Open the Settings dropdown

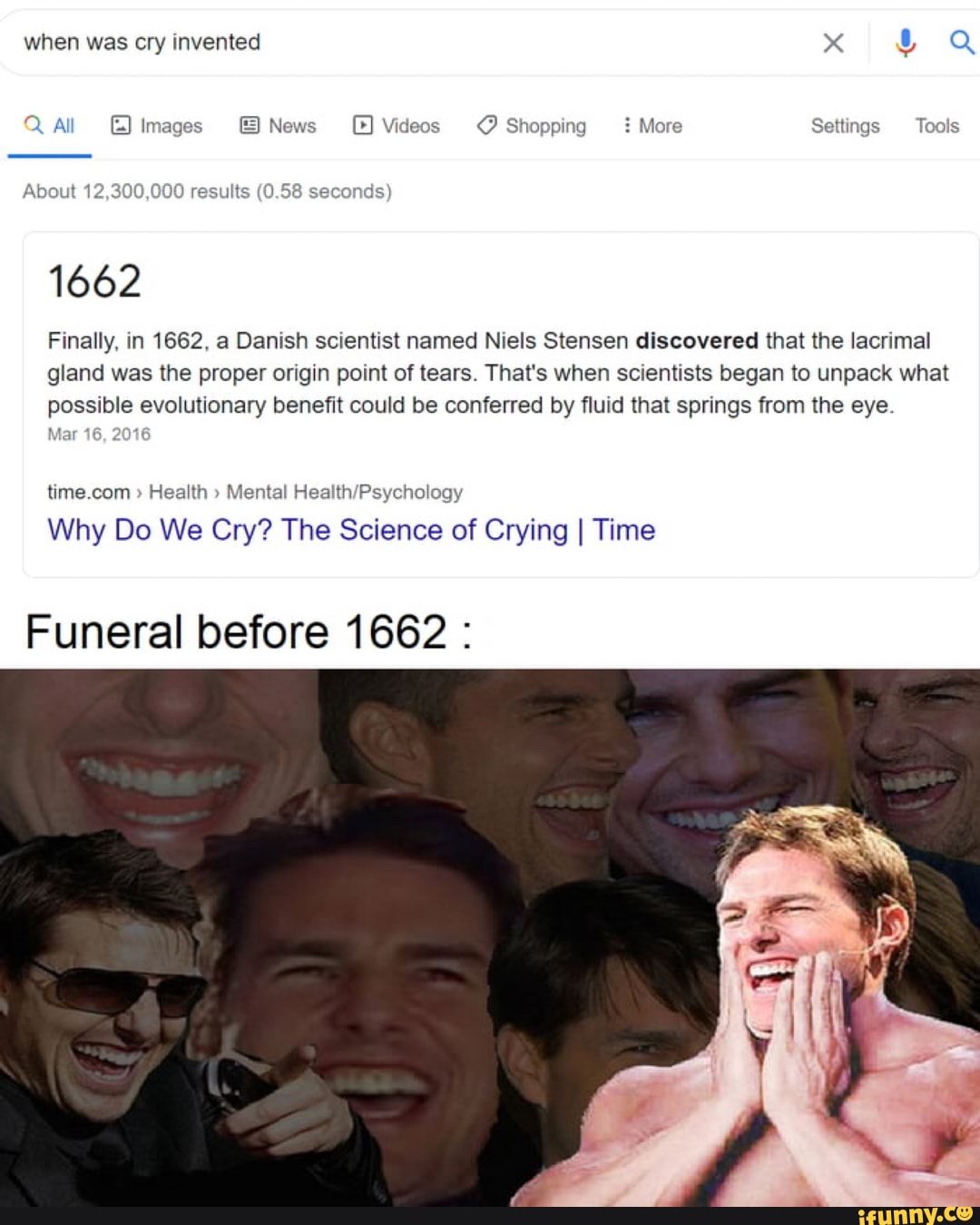845,125
